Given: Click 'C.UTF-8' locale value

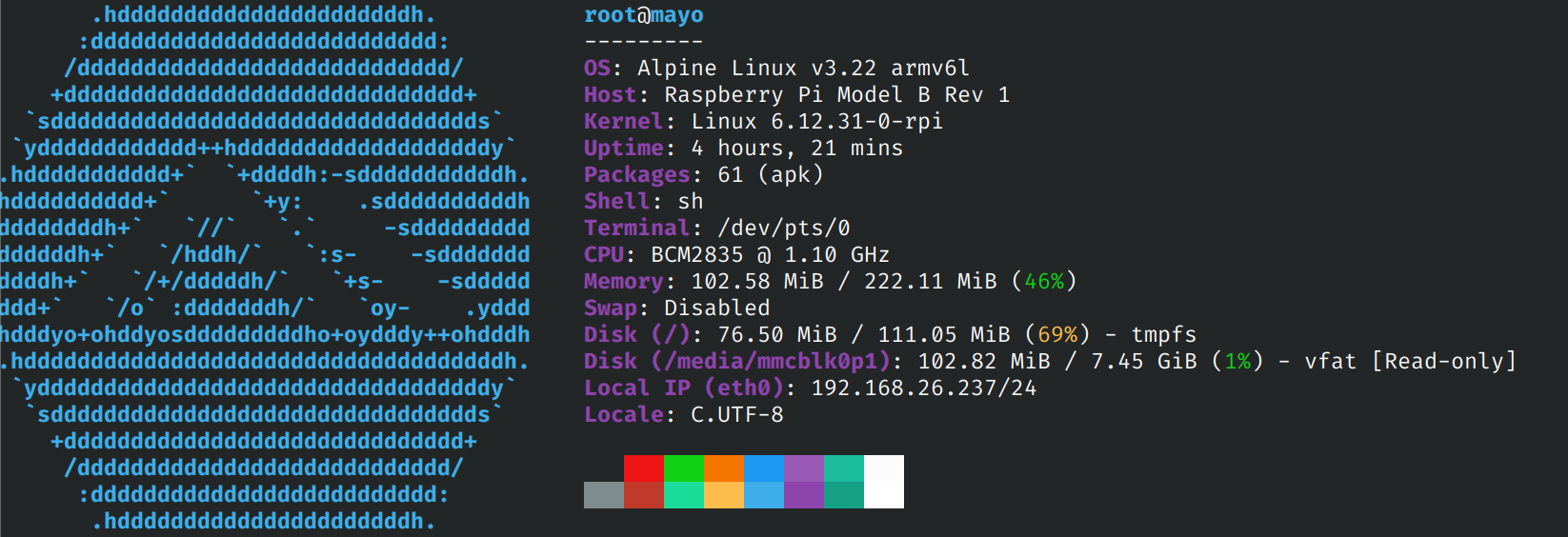Looking at the screenshot, I should [x=737, y=415].
